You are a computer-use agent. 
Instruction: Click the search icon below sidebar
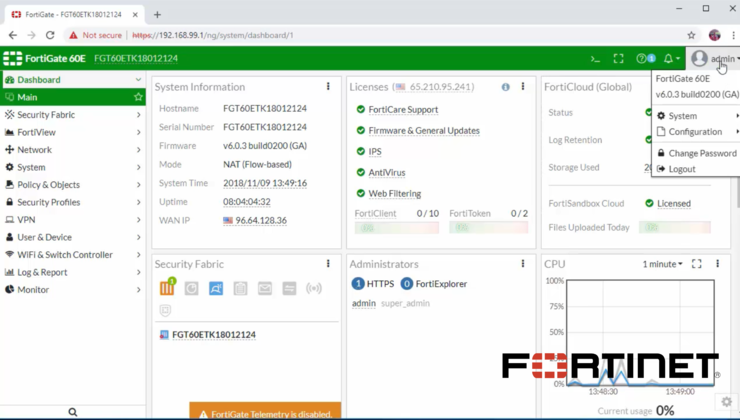72,412
